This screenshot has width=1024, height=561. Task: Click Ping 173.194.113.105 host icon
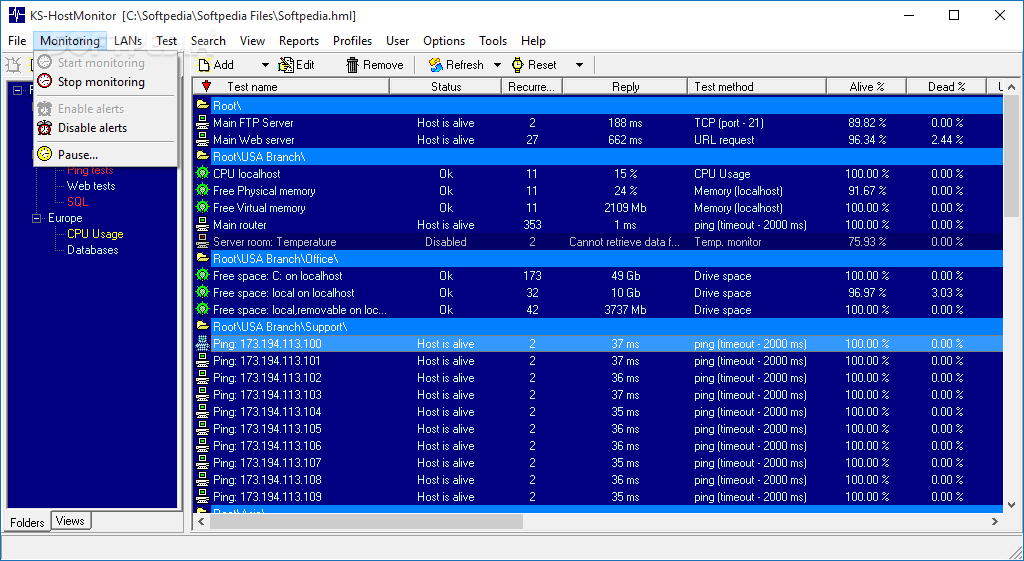point(202,428)
